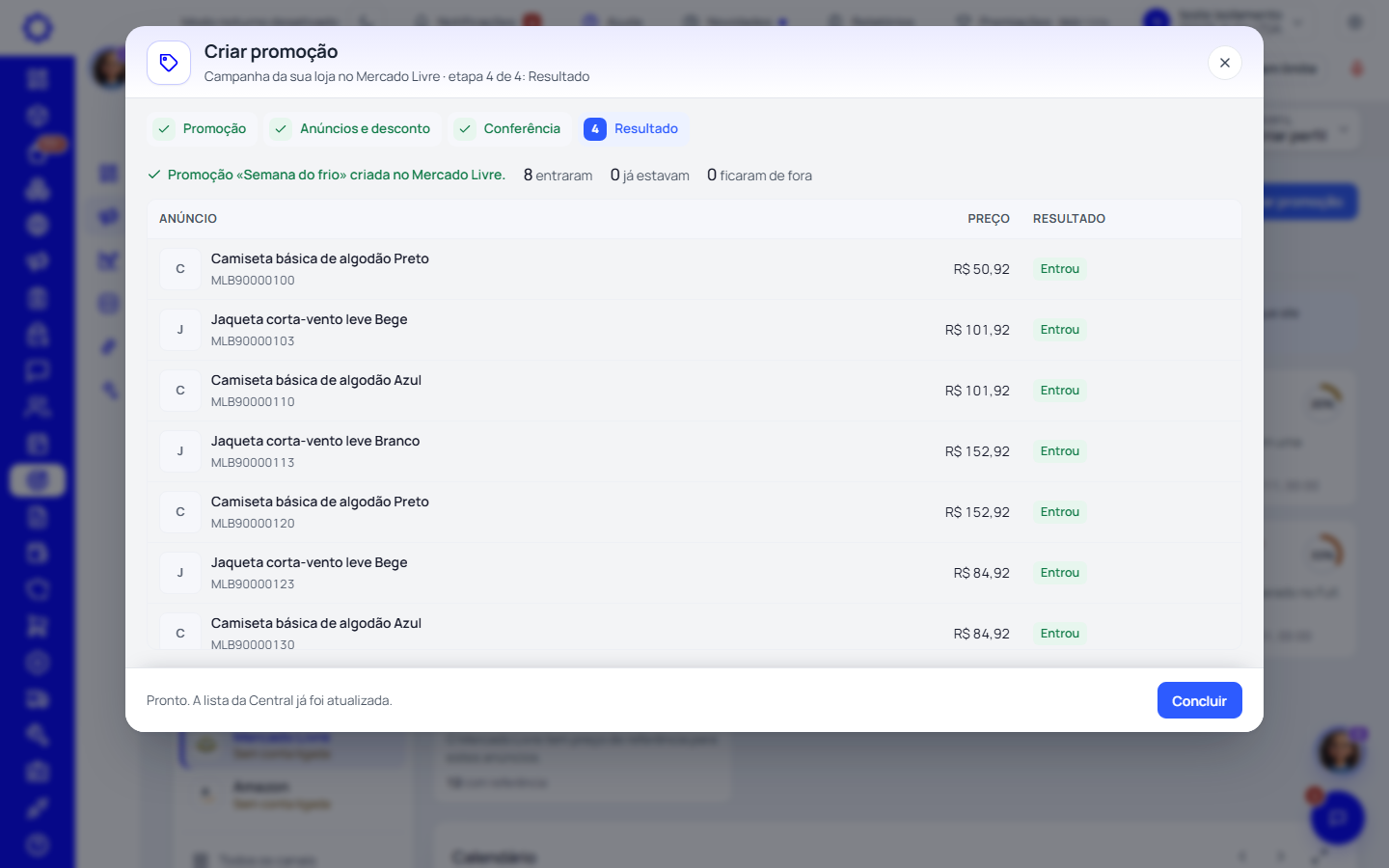This screenshot has width=1389, height=868.
Task: Click the RESULTADO column header
Action: tap(1069, 219)
